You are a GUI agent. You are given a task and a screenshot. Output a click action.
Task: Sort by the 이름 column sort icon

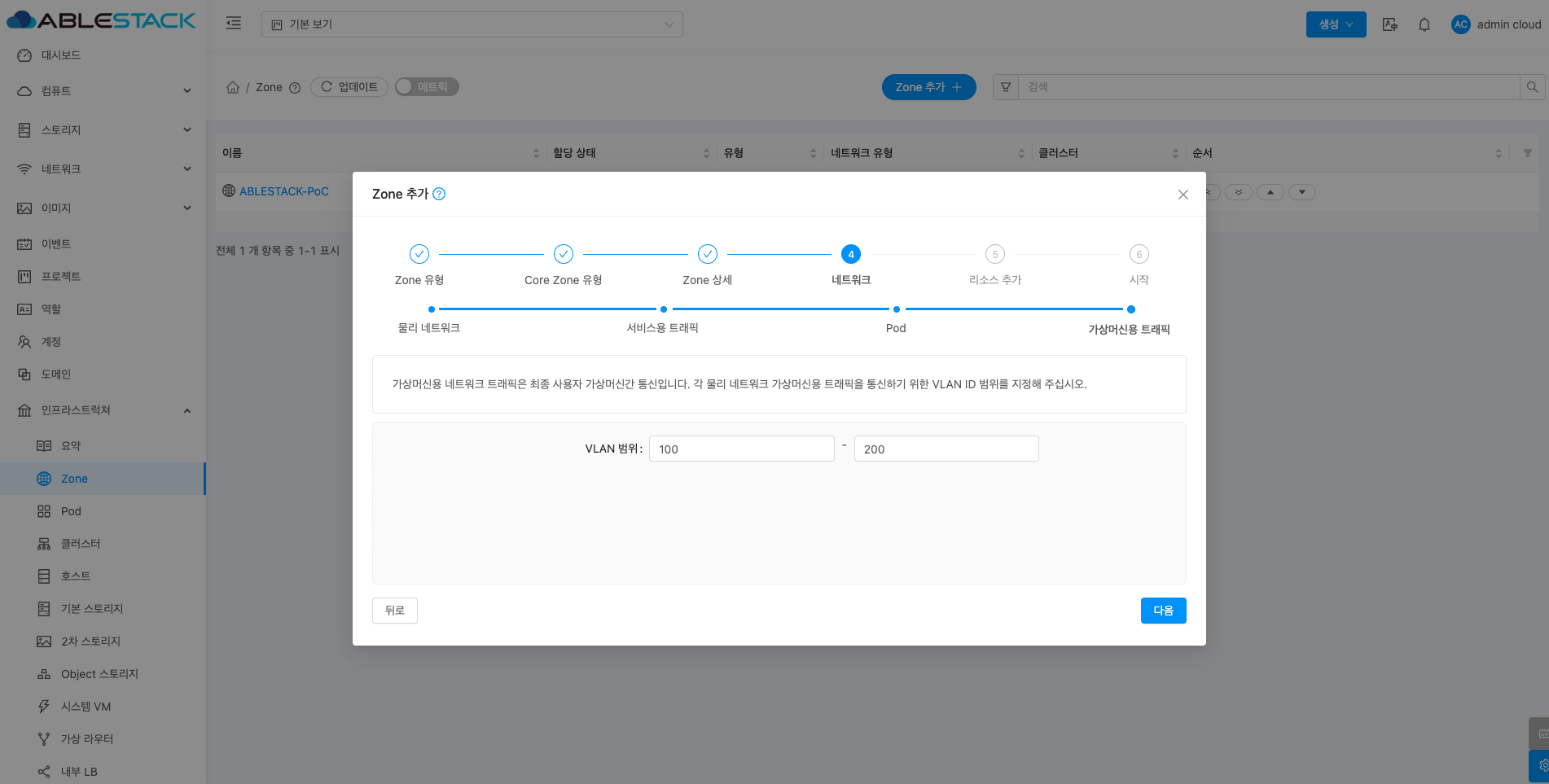[536, 153]
